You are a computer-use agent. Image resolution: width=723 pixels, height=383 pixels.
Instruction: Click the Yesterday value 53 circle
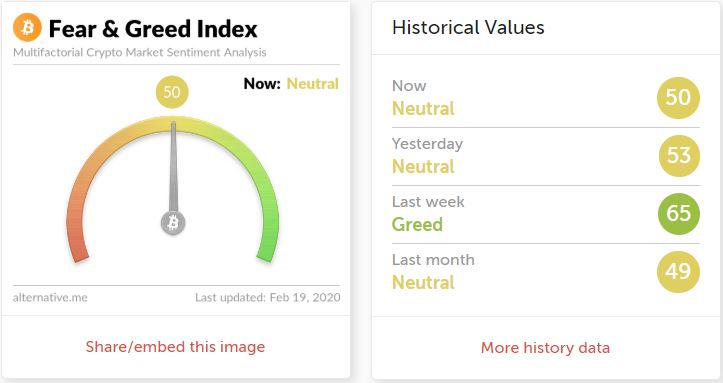[678, 156]
